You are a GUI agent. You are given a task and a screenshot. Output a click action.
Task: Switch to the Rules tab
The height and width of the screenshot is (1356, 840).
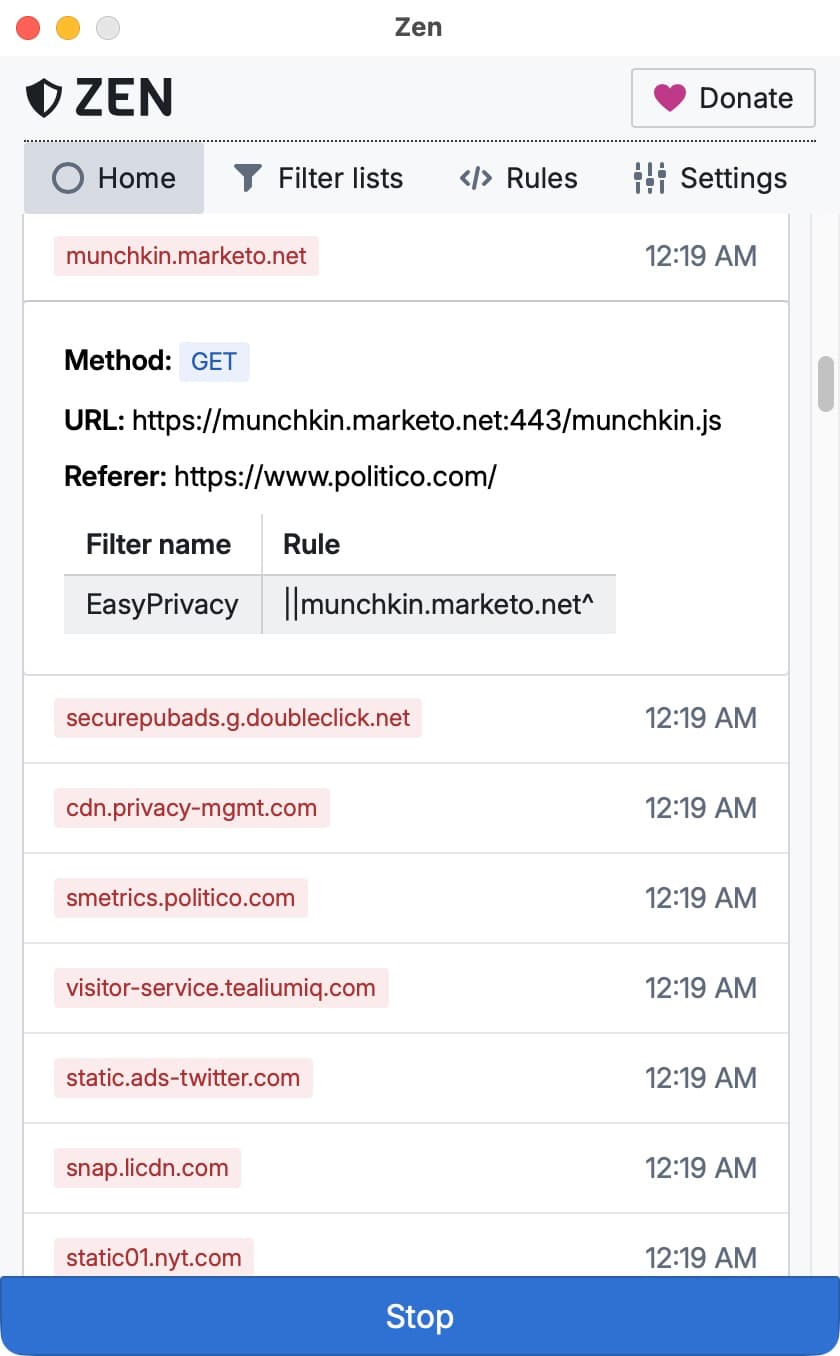[x=518, y=179]
